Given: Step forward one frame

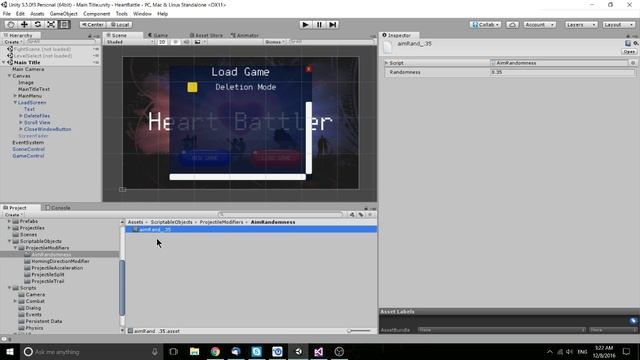Looking at the screenshot, I should [x=333, y=24].
